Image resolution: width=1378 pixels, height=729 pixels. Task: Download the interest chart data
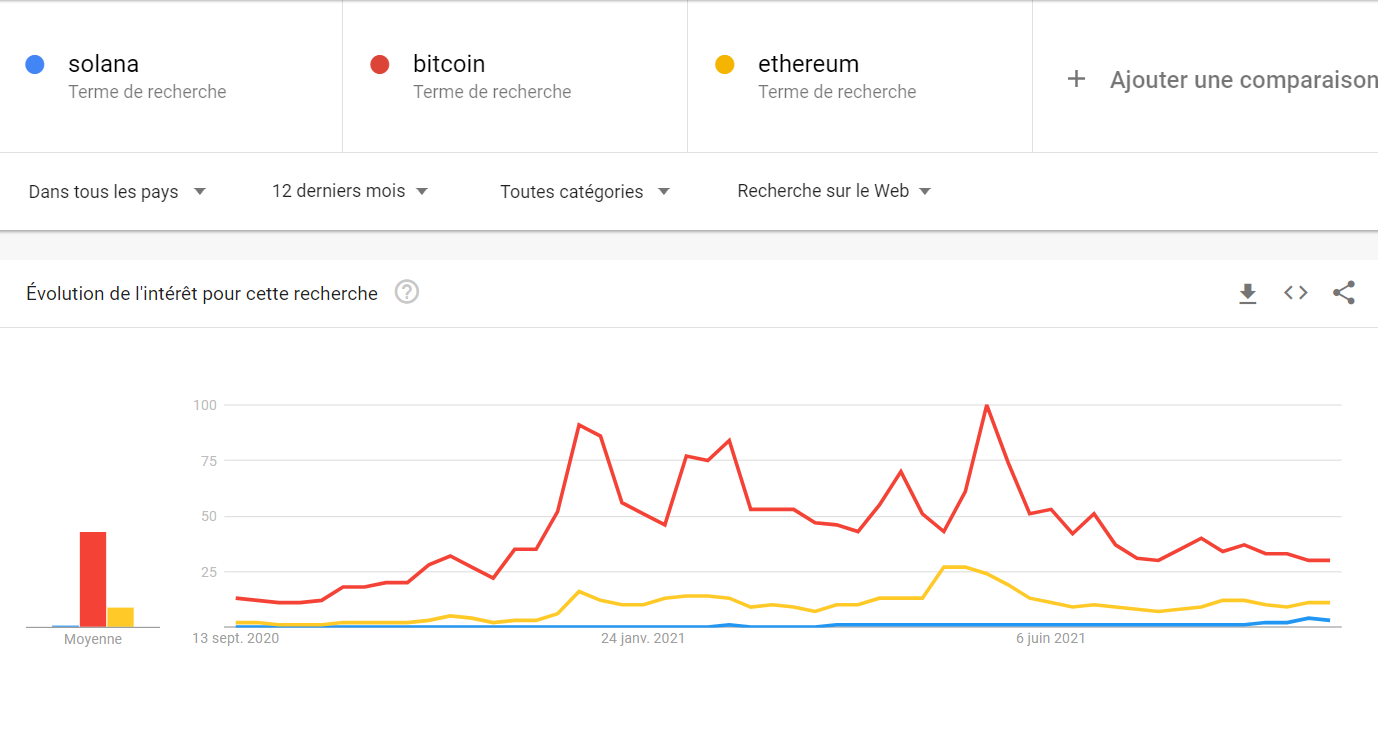1247,293
